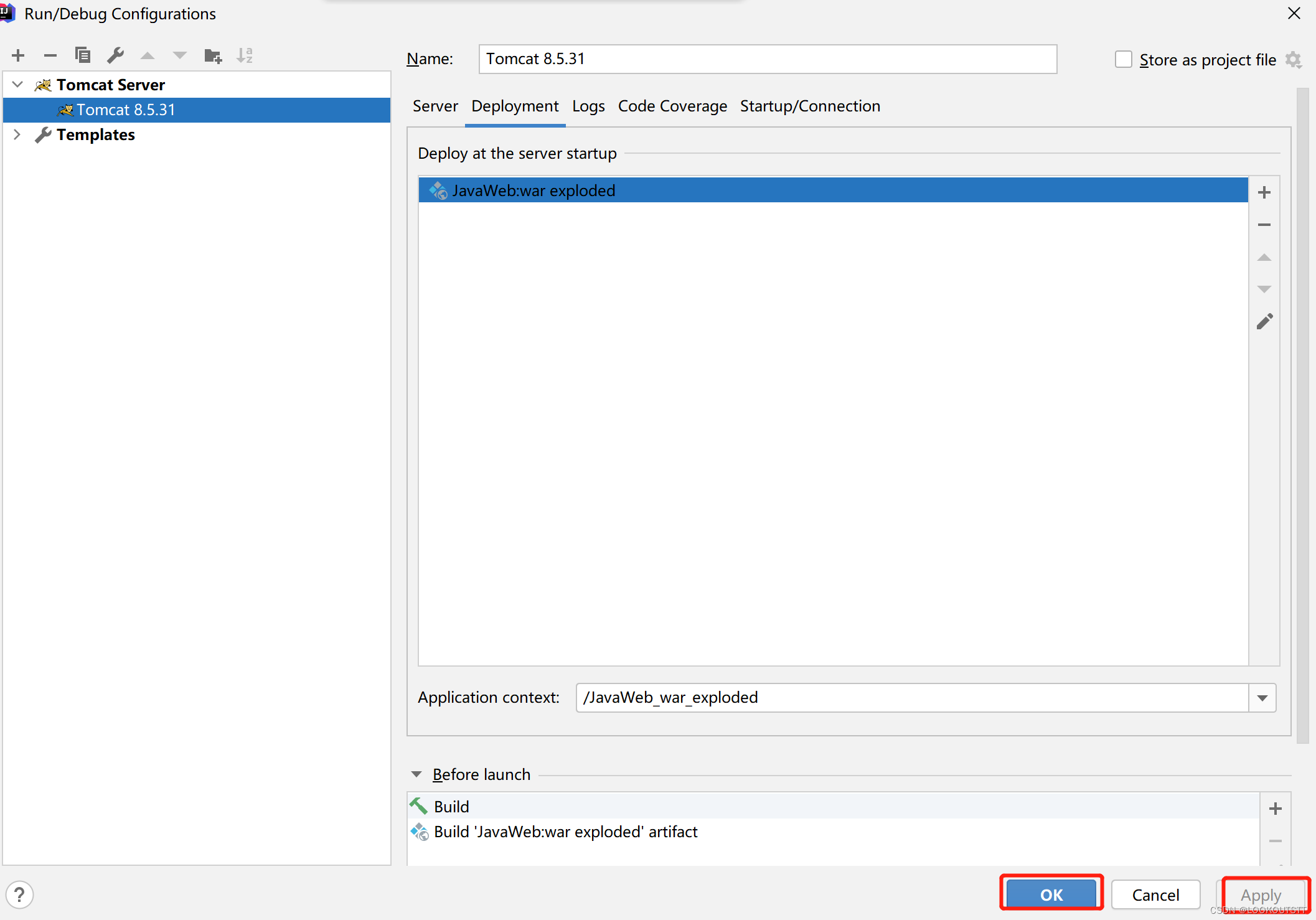Move deployment artifact down
This screenshot has height=920, width=1316.
[x=1264, y=289]
